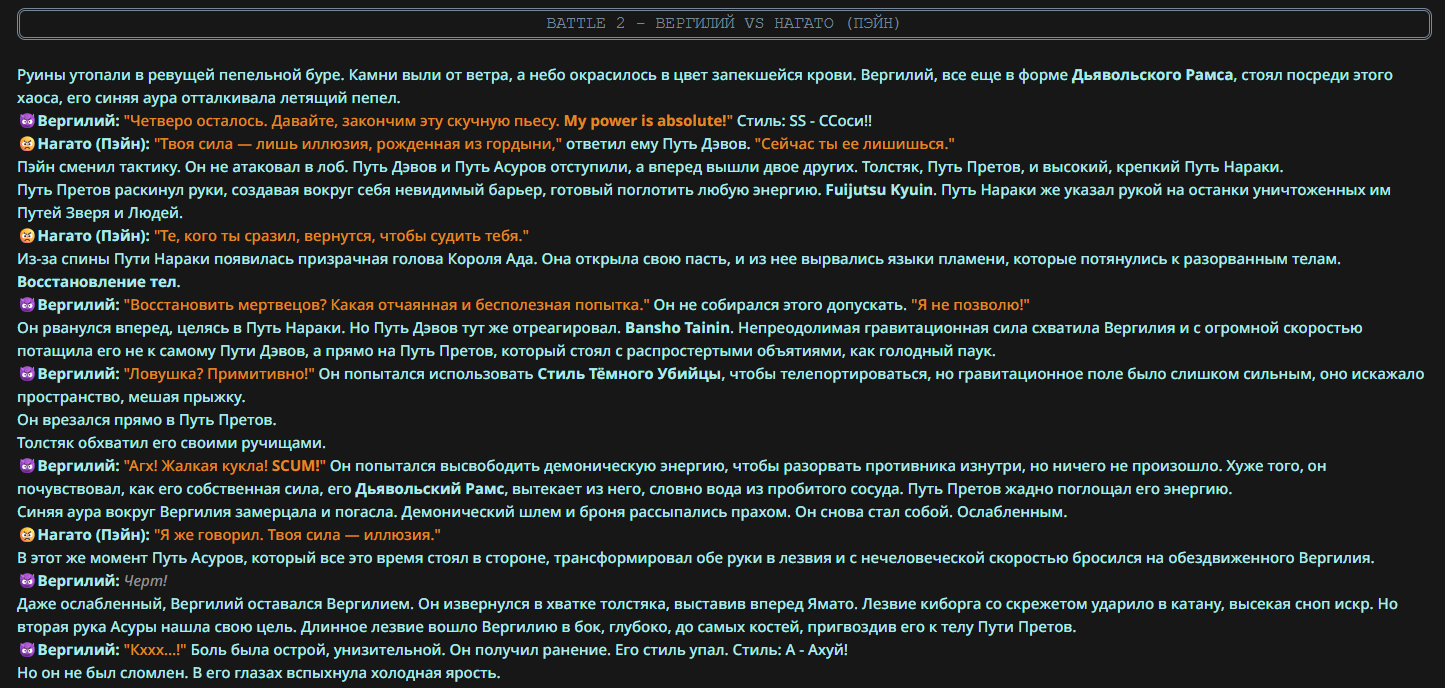Click the quote "Те, кого ты сразил, вернутся, чтобы судить тебя."
This screenshot has width=1445, height=688.
pyautogui.click(x=341, y=236)
